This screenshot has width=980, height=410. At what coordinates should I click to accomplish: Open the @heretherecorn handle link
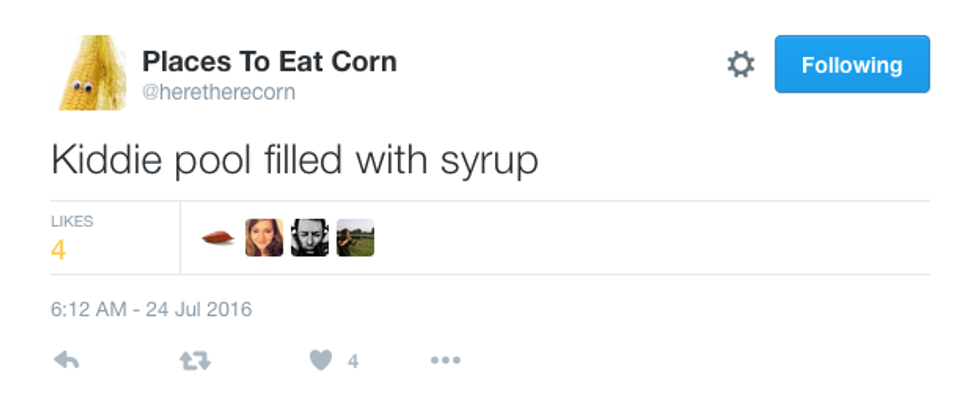(218, 92)
